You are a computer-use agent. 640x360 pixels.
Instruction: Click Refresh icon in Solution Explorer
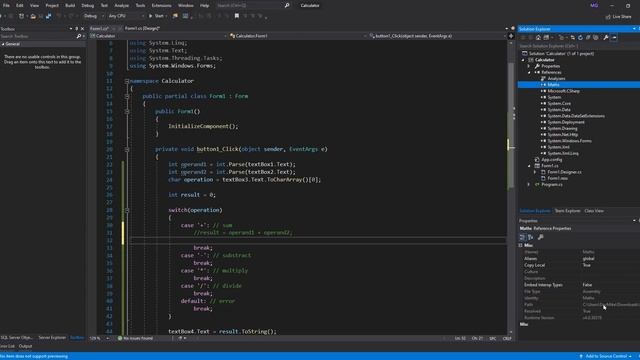tap(580, 38)
